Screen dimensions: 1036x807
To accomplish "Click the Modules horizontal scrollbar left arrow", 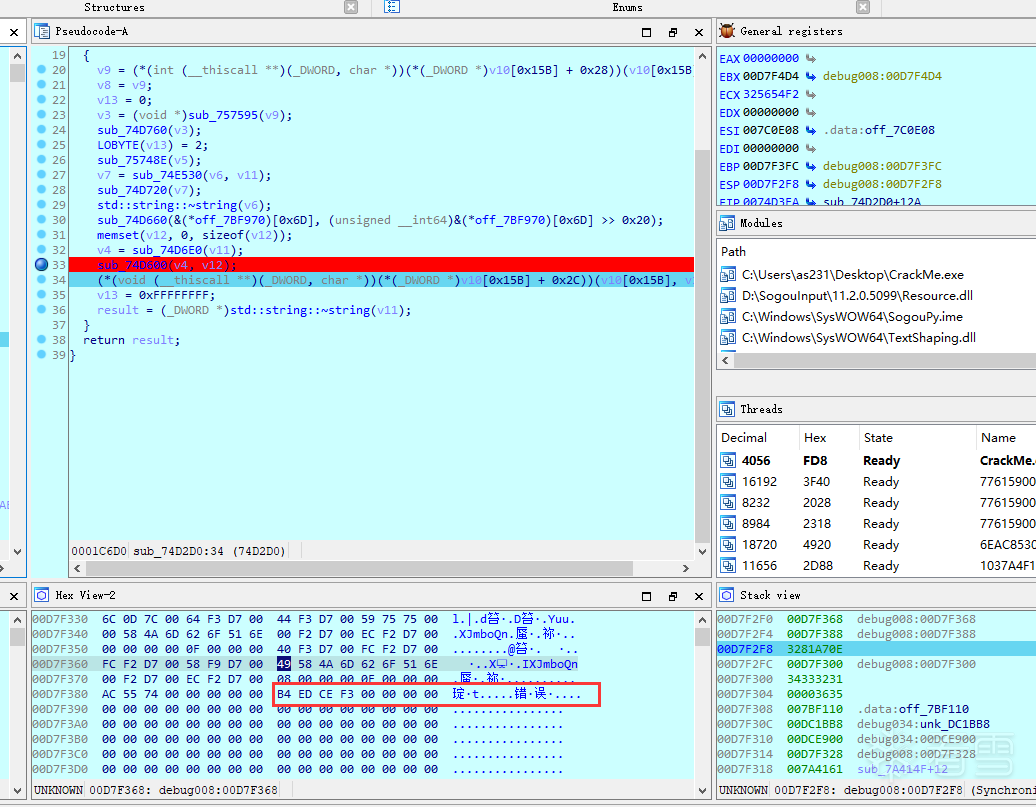I will tap(725, 361).
